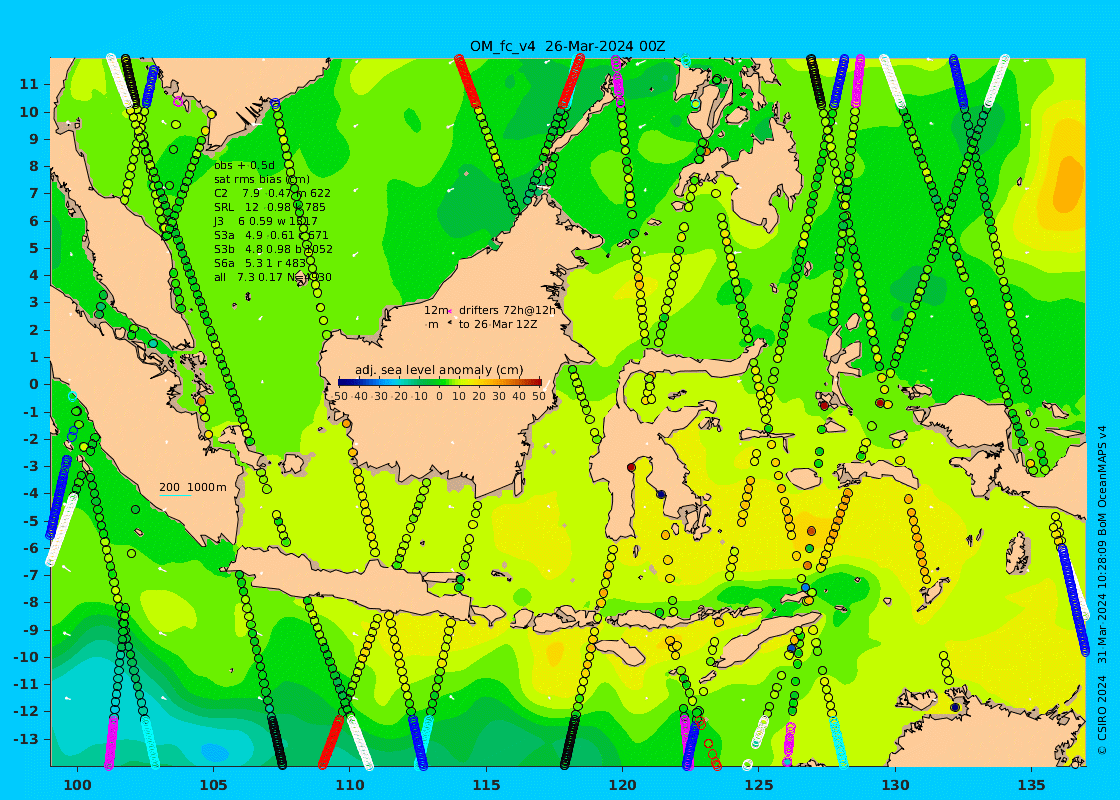Click longitude tick label 125

759,785
